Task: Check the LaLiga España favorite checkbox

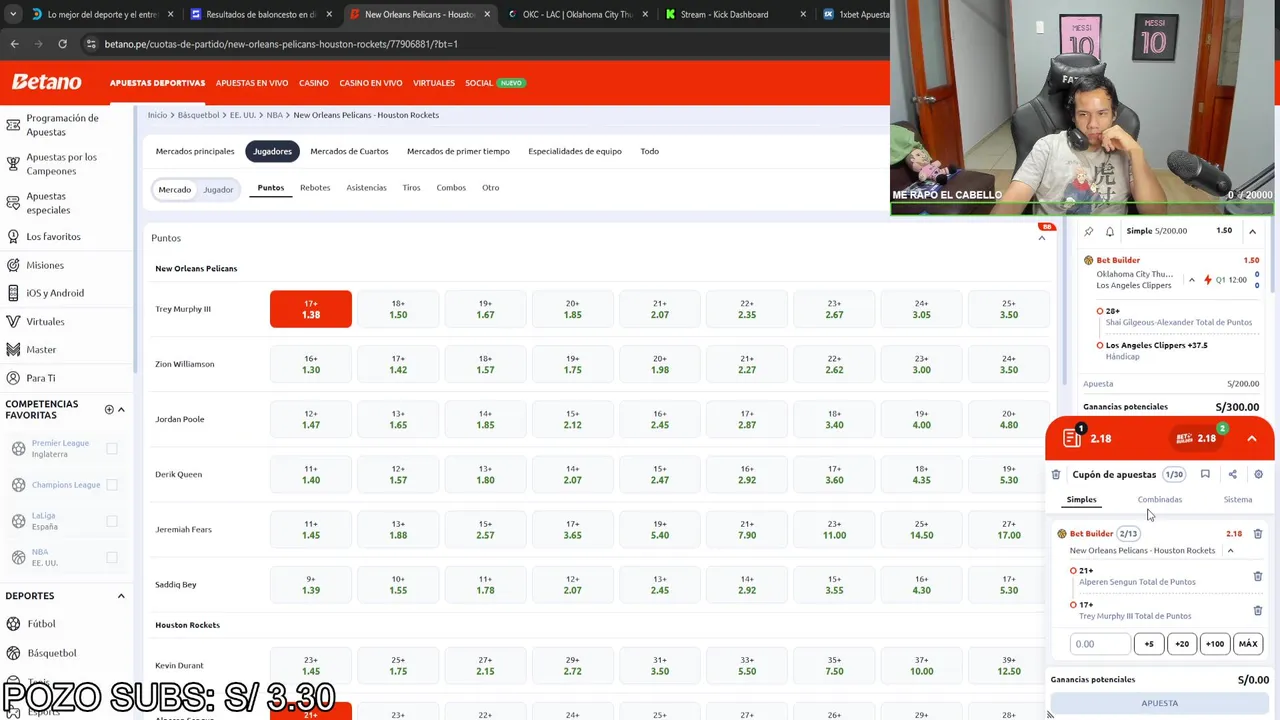Action: click(112, 521)
